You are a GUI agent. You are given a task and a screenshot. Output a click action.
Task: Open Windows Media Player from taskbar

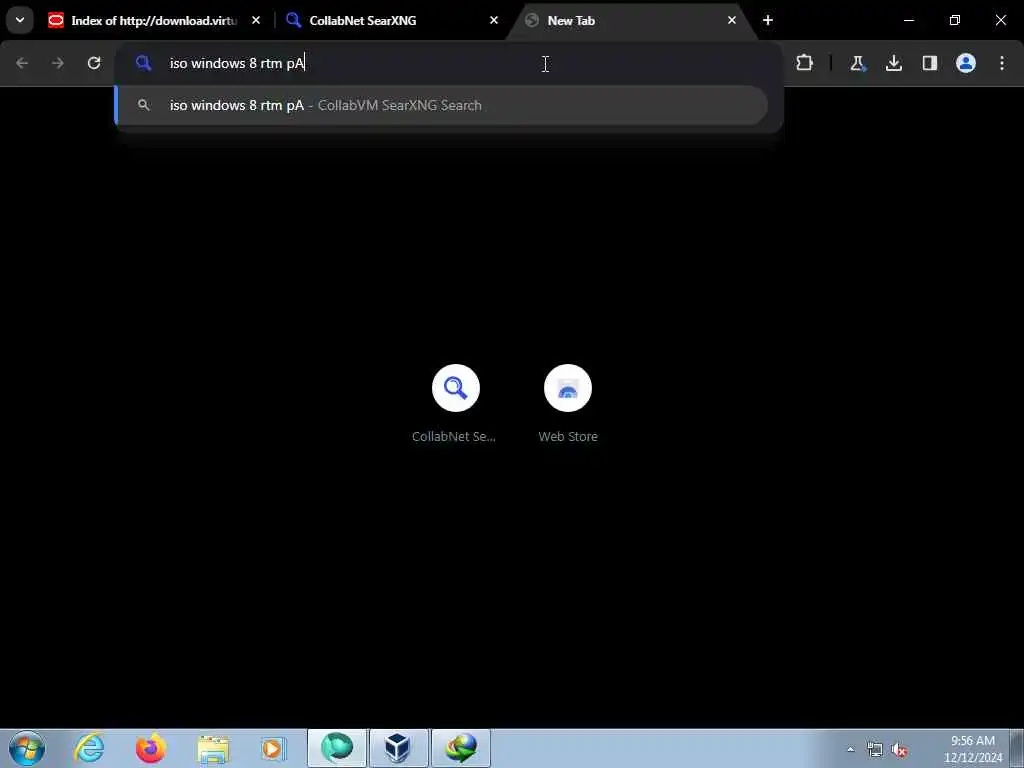pos(274,748)
